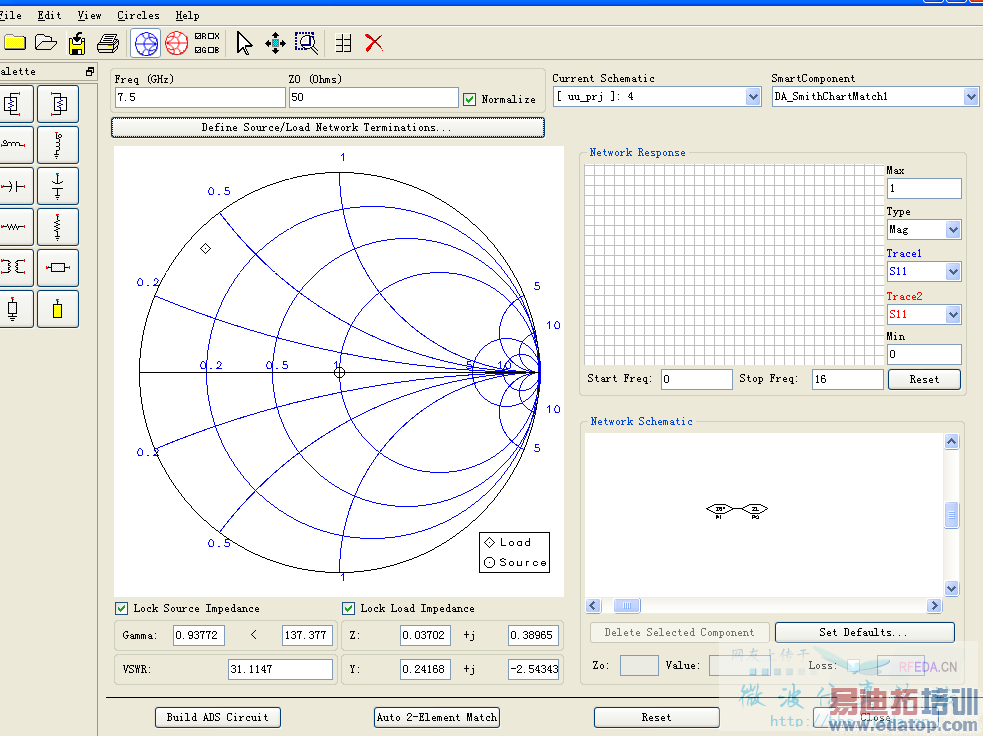The height and width of the screenshot is (736, 983).
Task: Open the Current Schematic dropdown
Action: [x=753, y=97]
